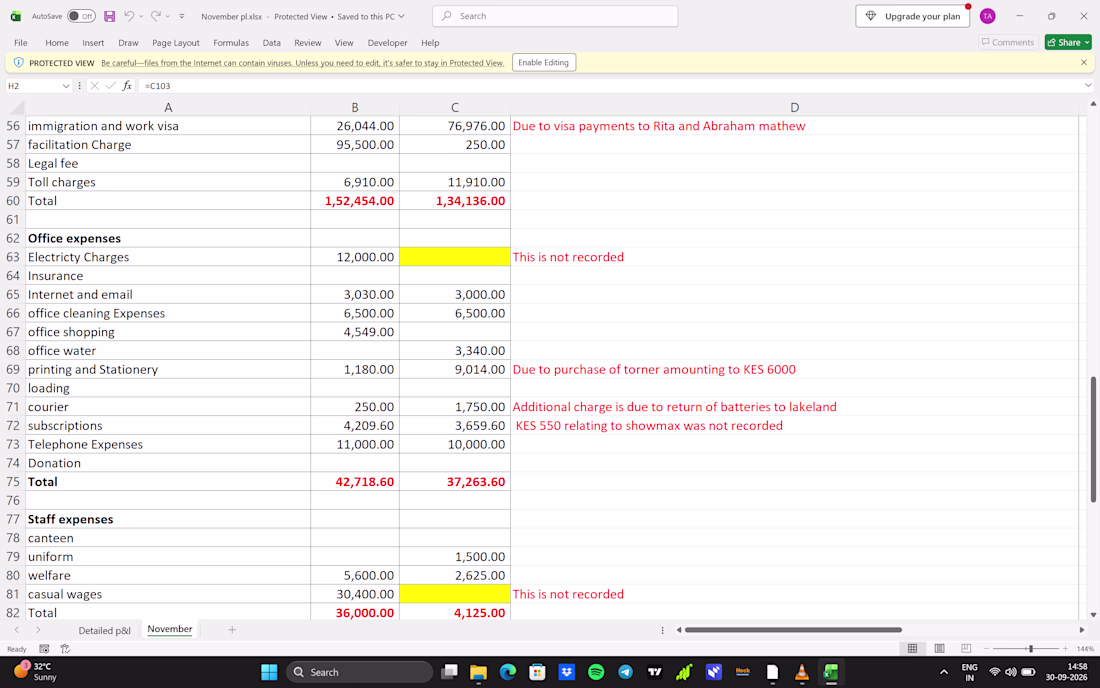The height and width of the screenshot is (688, 1100).
Task: Toggle the AutoSave switch
Action: 81,16
